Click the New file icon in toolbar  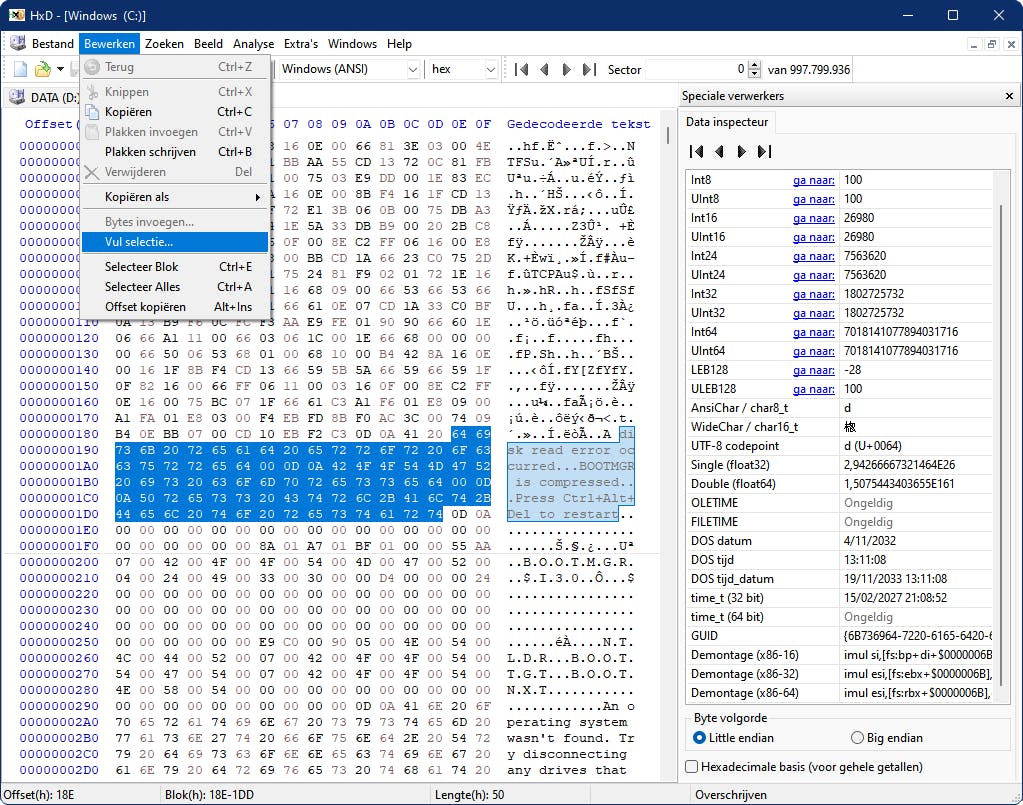[x=20, y=69]
